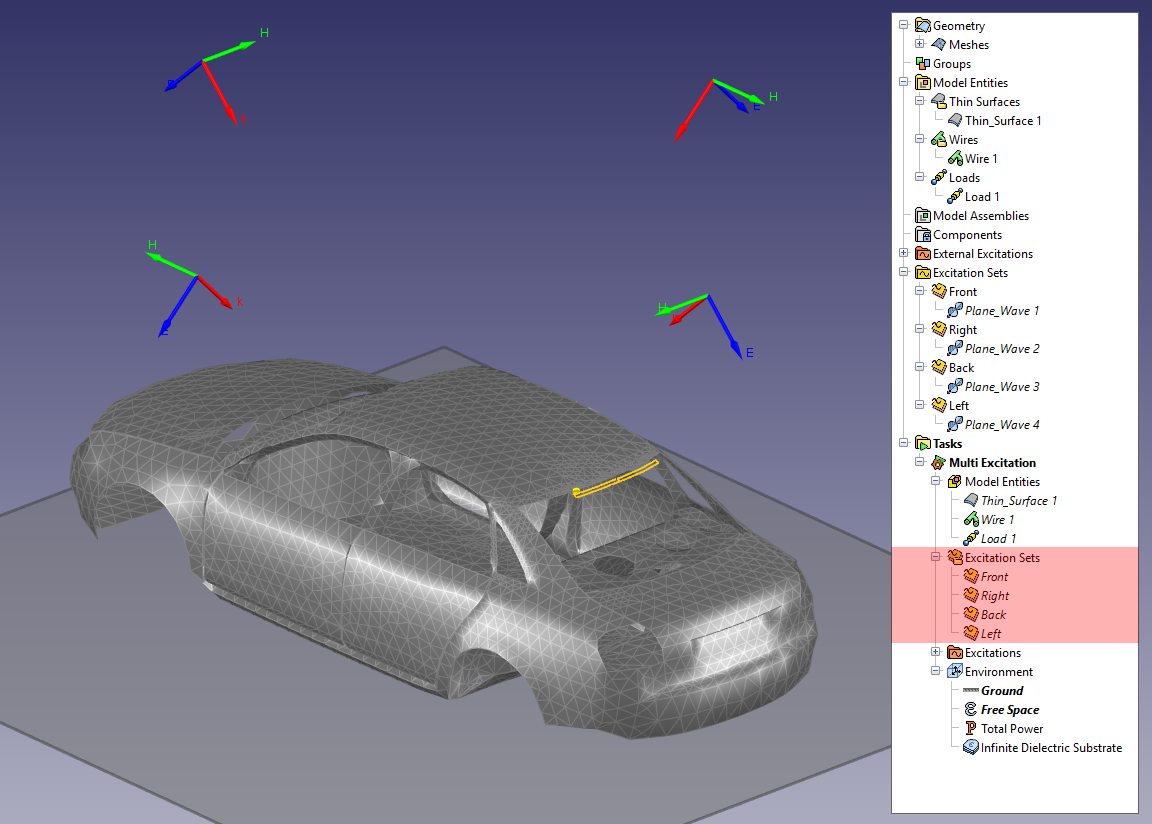Image resolution: width=1152 pixels, height=824 pixels.
Task: Select the highlighted Right excitation set in Tasks
Action: (x=994, y=596)
